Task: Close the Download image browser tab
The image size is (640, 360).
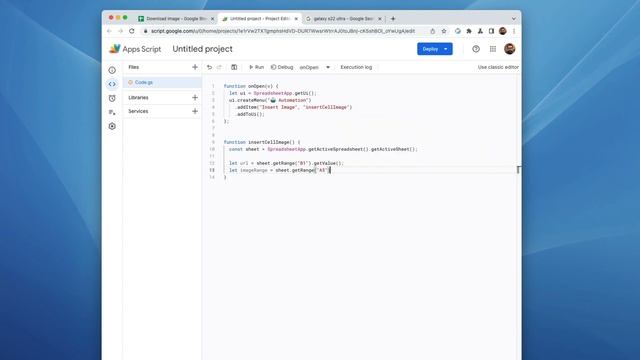Action: tap(212, 19)
